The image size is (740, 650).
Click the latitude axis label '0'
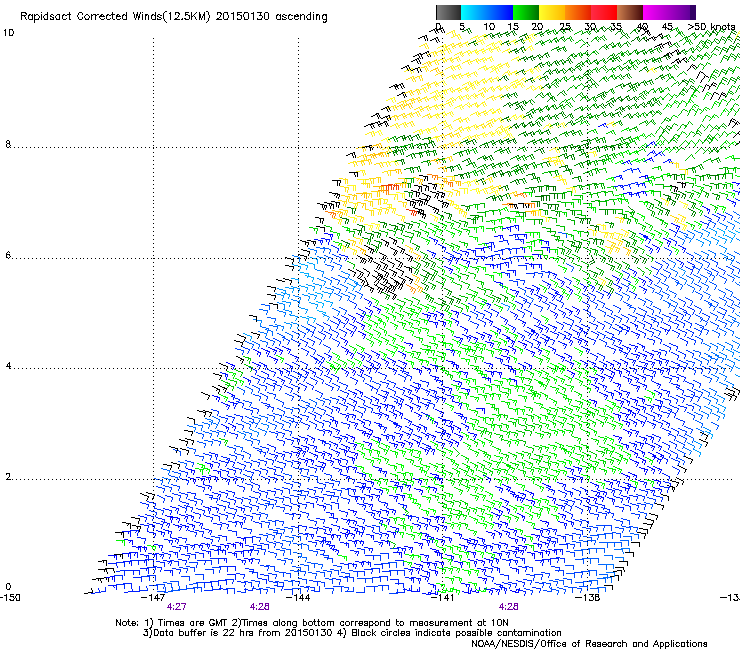(x=8, y=587)
